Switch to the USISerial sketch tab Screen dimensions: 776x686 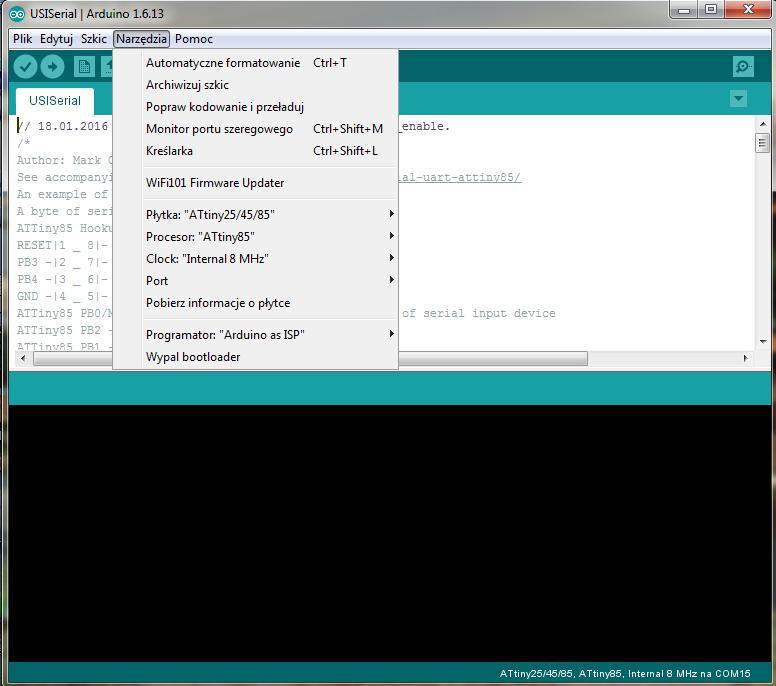click(x=54, y=100)
